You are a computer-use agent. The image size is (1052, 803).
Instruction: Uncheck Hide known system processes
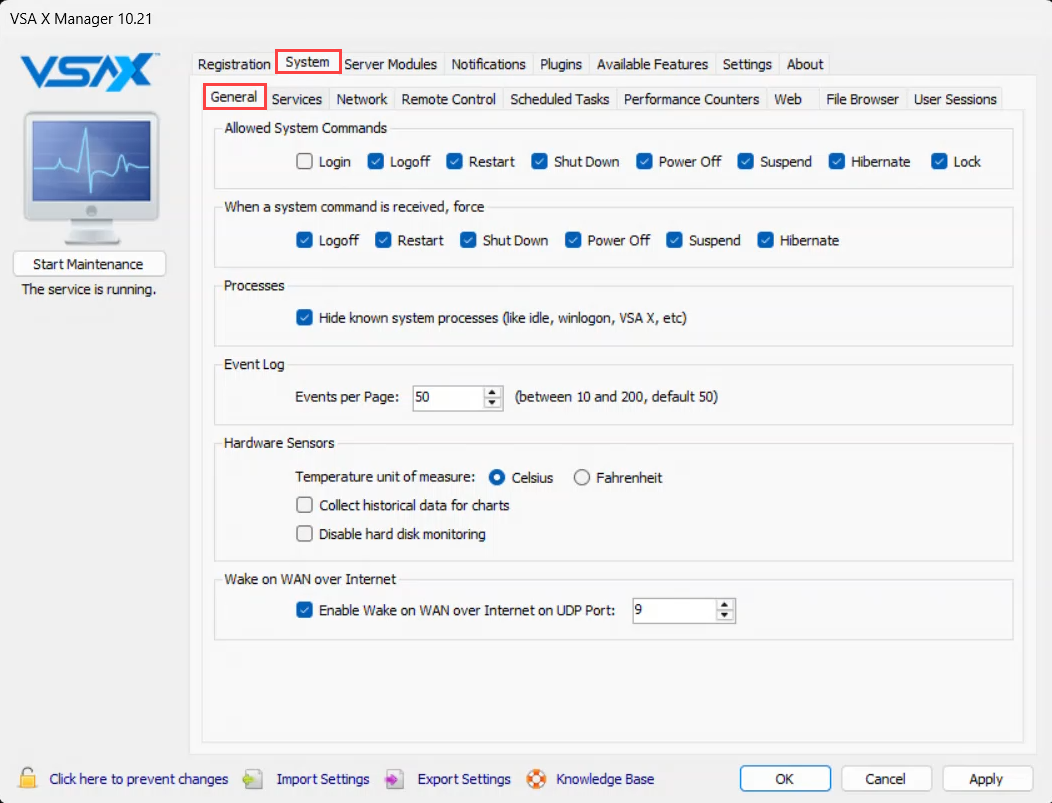[305, 317]
